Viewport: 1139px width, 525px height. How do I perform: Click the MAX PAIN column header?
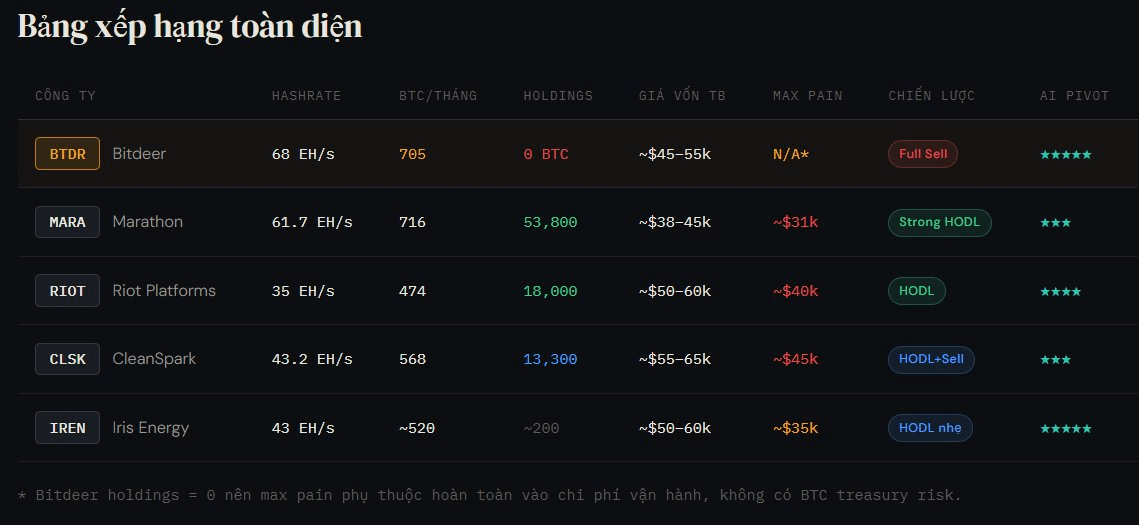[x=807, y=96]
